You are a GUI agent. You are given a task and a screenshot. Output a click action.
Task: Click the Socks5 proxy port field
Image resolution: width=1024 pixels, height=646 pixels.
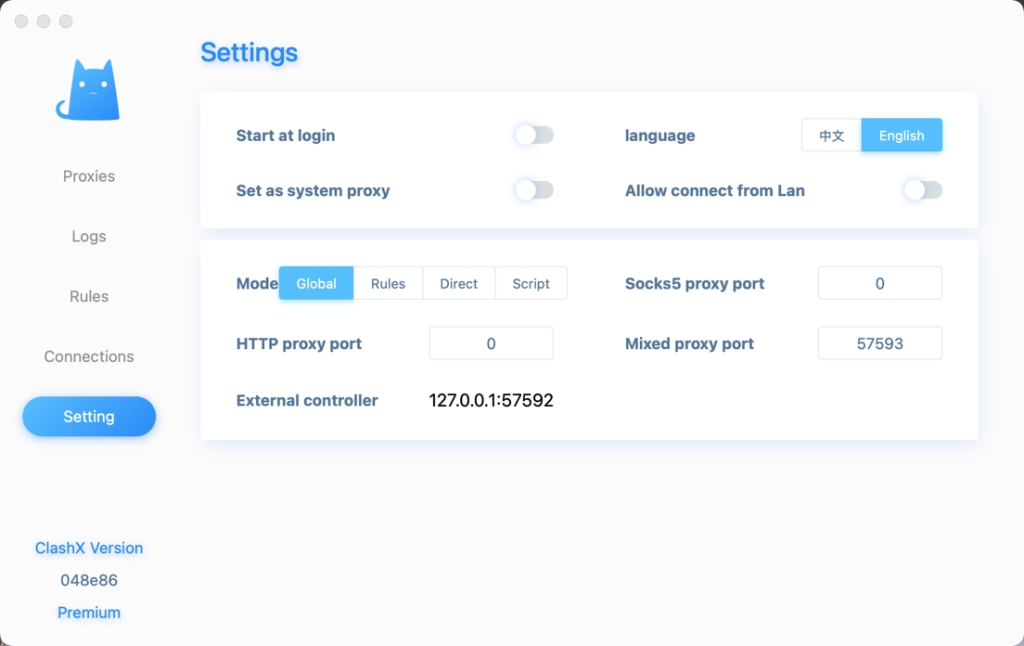tap(880, 283)
